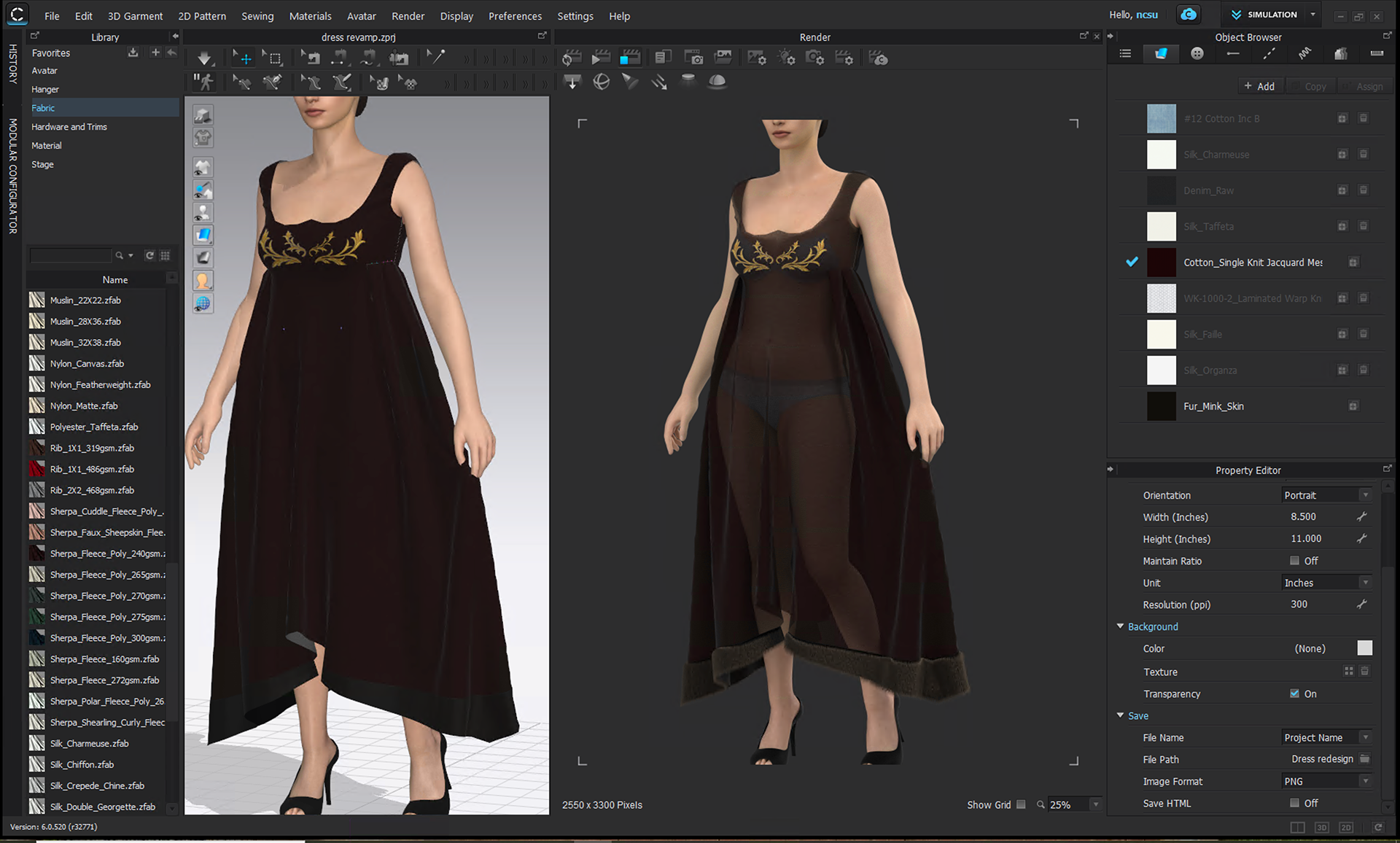Click the render snapshot camera icon
1400x843 pixels.
[x=693, y=58]
